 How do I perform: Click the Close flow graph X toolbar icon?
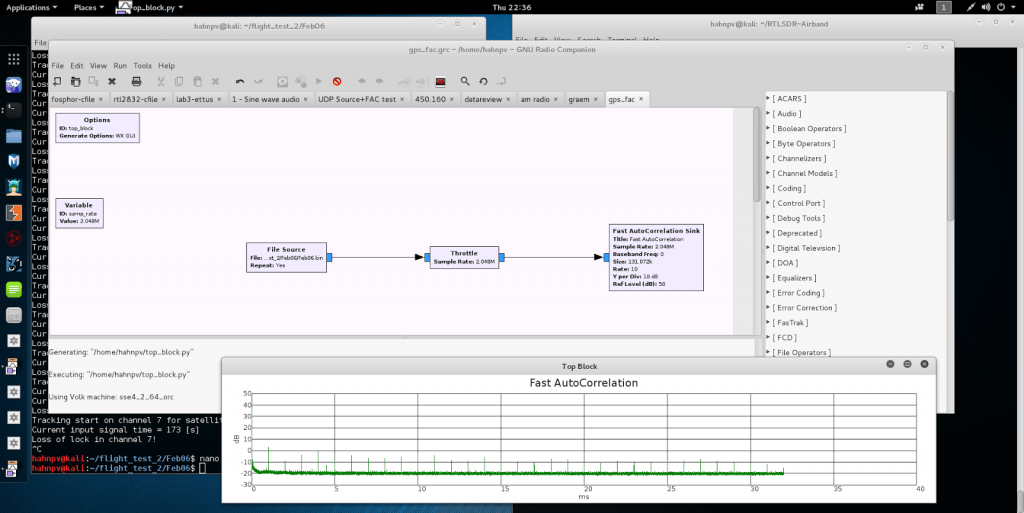112,82
